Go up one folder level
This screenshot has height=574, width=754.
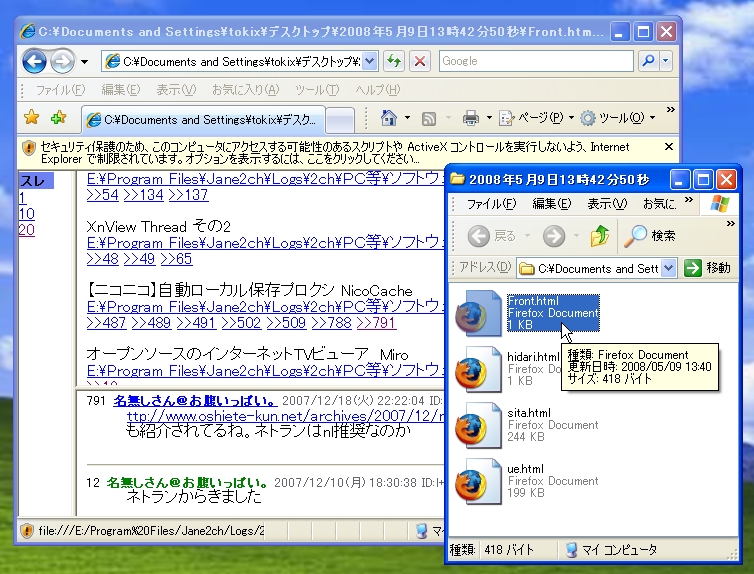tap(600, 236)
